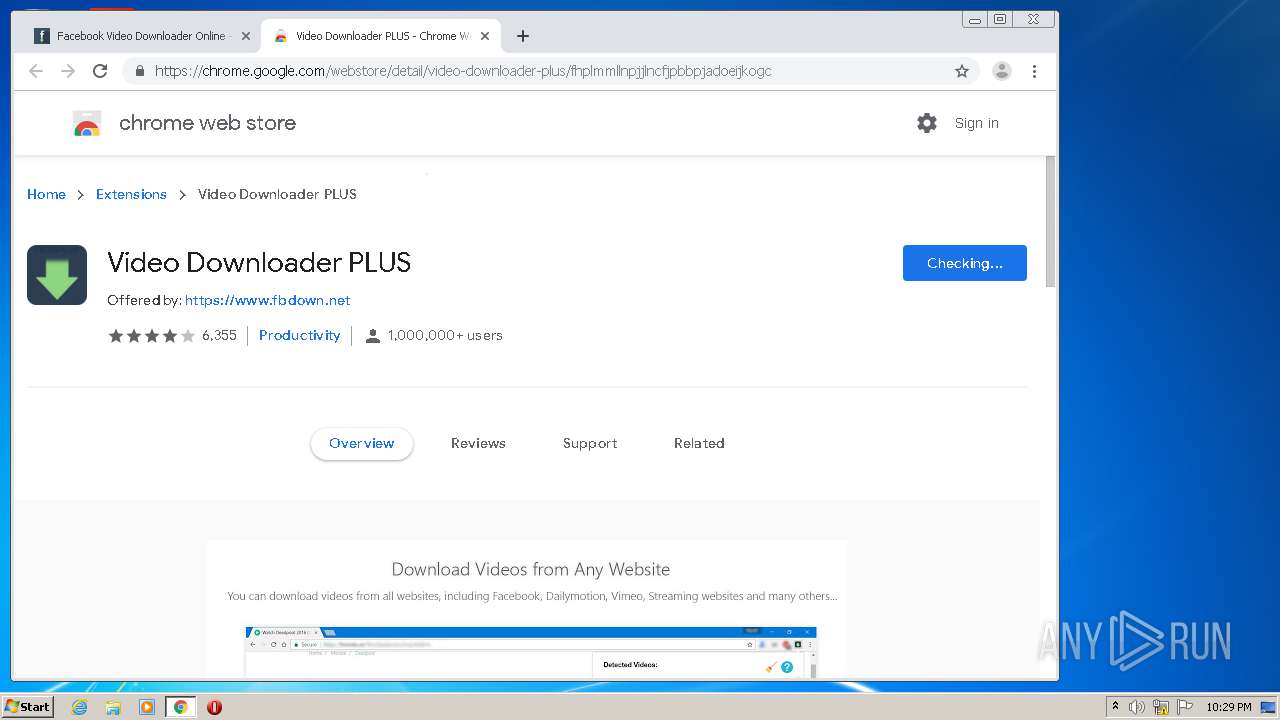Click the 10:29 PM clock
The height and width of the screenshot is (720, 1280).
(x=1228, y=707)
